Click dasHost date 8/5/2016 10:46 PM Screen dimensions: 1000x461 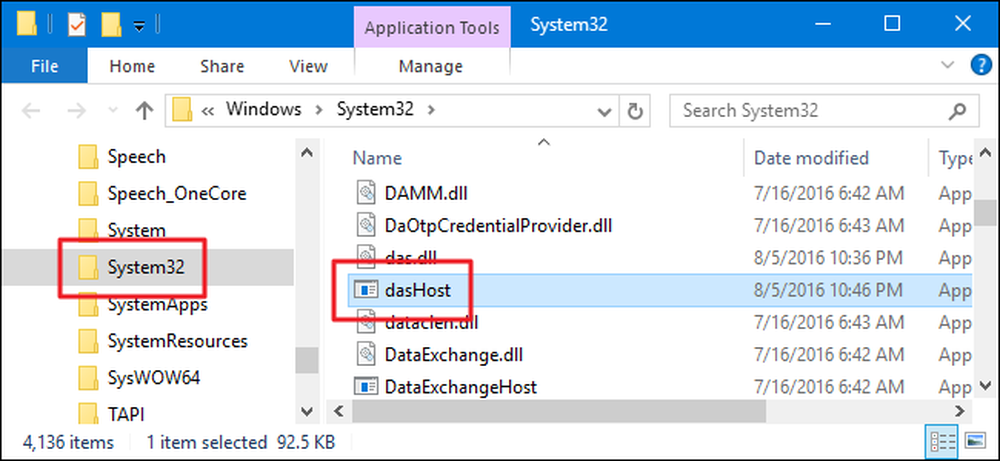click(x=828, y=290)
